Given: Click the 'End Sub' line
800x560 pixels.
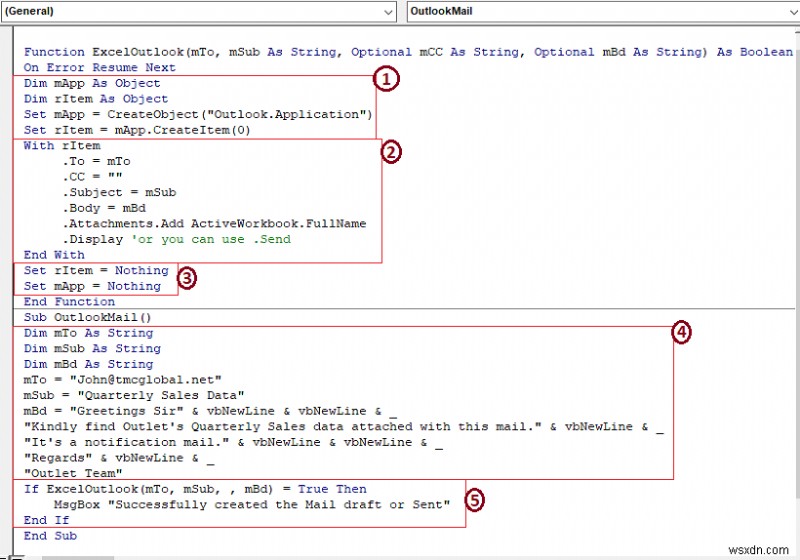Looking at the screenshot, I should 51,536.
